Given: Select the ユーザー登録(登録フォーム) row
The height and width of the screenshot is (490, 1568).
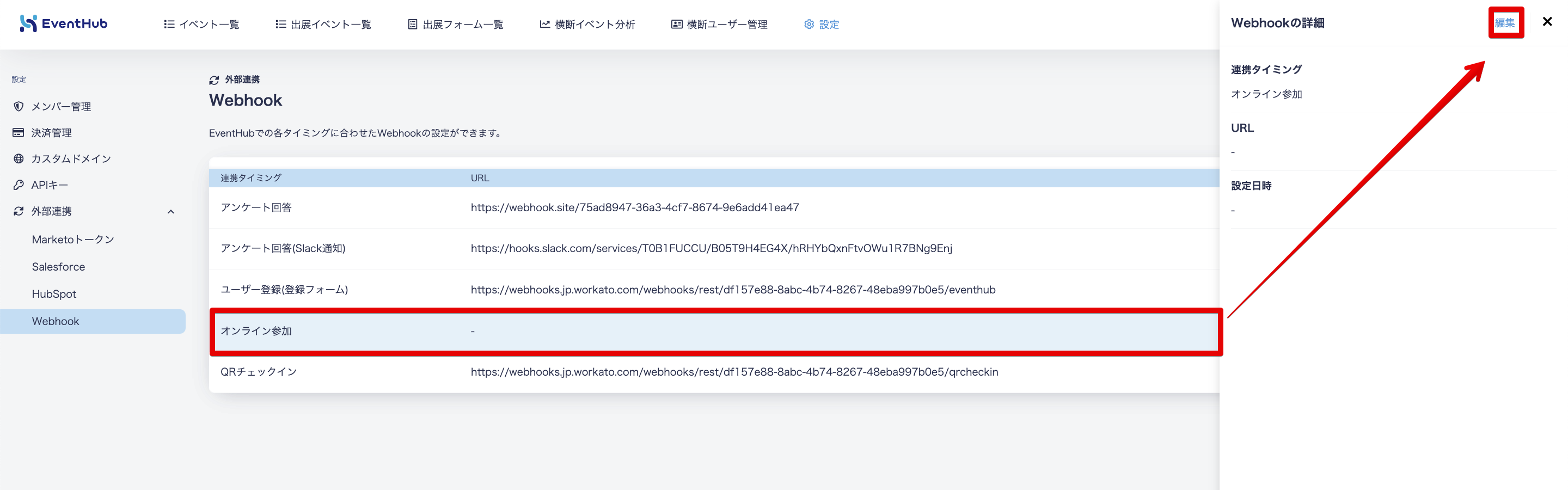Looking at the screenshot, I should point(714,290).
